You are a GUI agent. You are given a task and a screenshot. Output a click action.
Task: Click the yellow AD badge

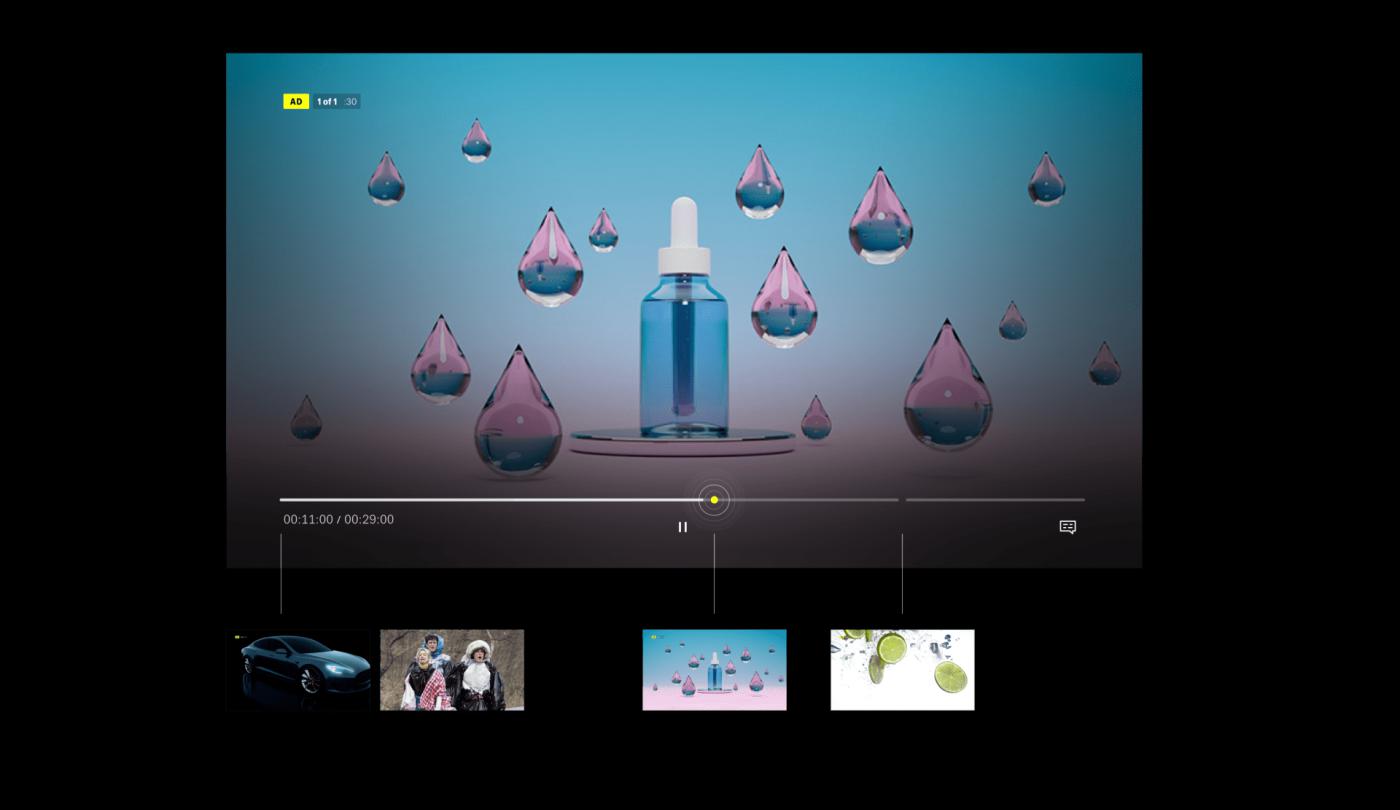296,101
